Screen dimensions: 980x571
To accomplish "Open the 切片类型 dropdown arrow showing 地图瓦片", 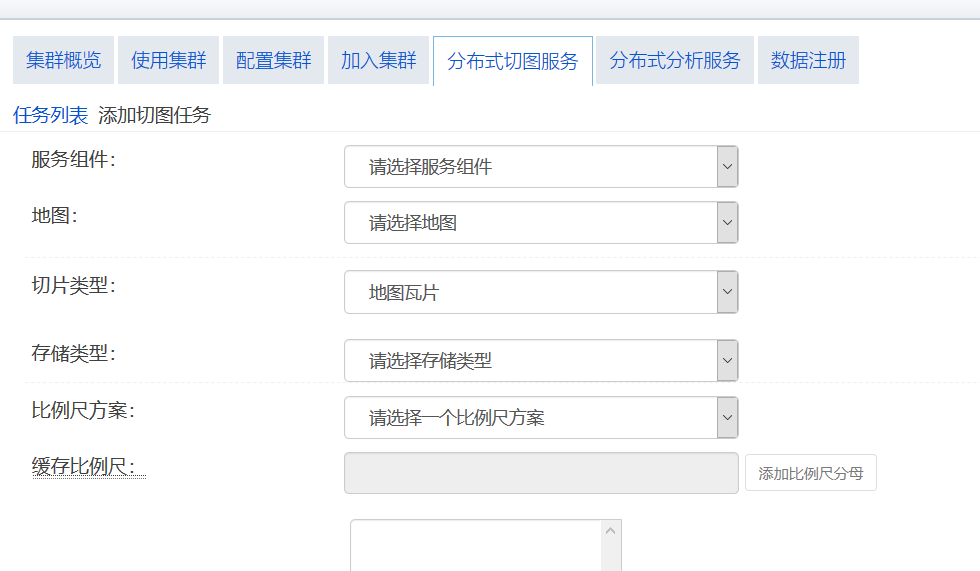I will 727,292.
